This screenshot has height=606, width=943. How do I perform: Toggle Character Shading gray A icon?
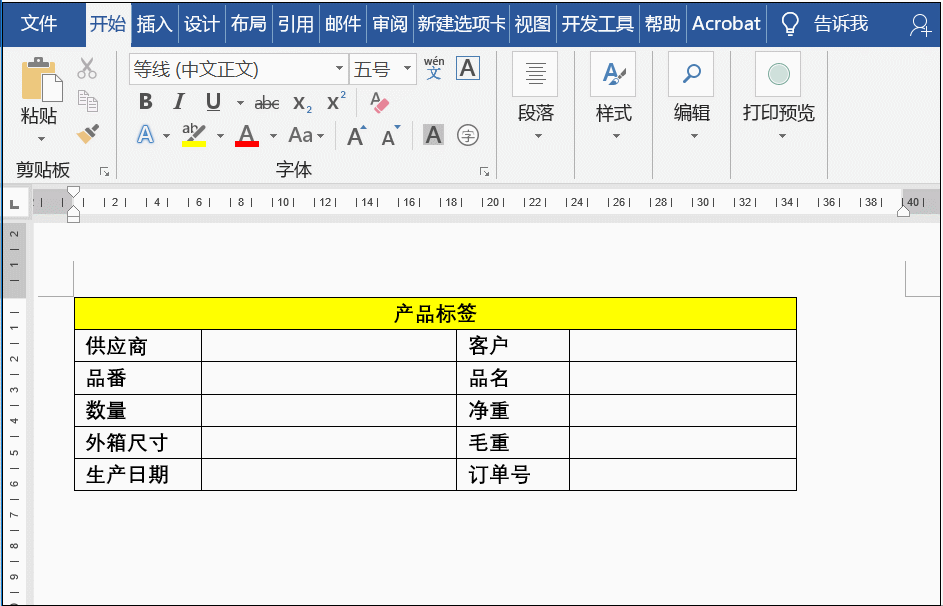pyautogui.click(x=433, y=135)
